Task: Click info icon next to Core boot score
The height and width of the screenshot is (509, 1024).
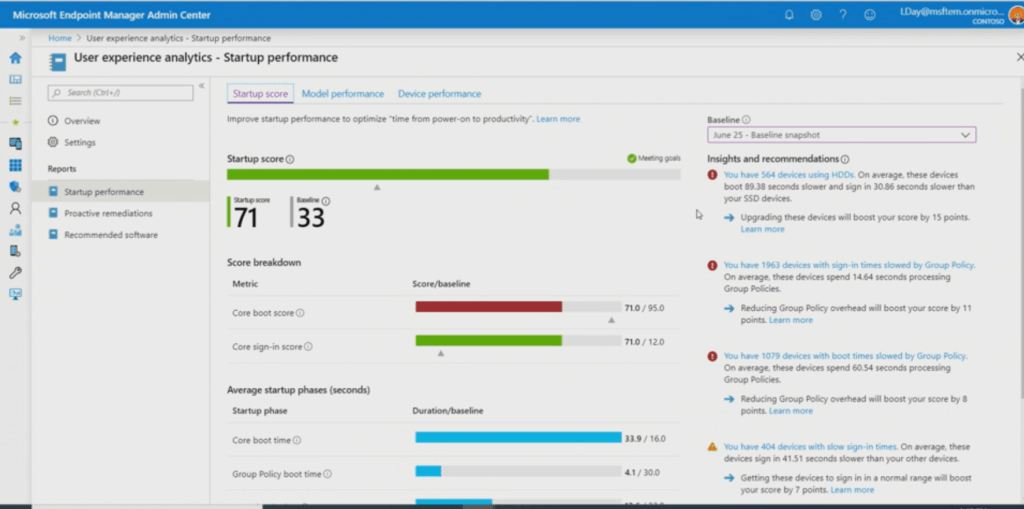Action: [x=300, y=313]
